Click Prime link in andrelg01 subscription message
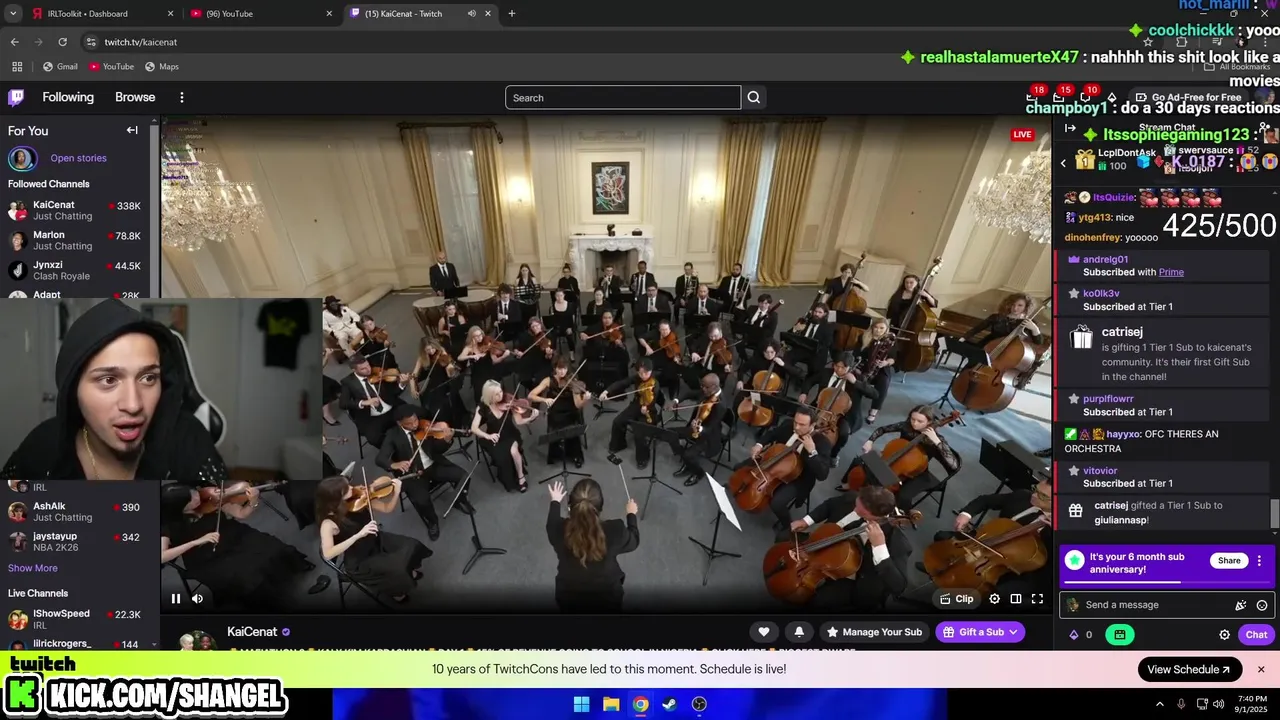The height and width of the screenshot is (720, 1280). point(1171,272)
